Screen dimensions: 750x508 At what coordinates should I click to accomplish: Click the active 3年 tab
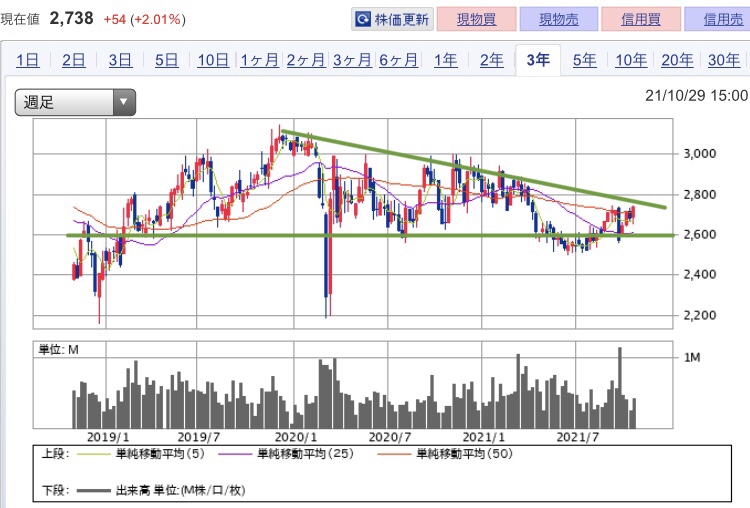click(x=538, y=60)
